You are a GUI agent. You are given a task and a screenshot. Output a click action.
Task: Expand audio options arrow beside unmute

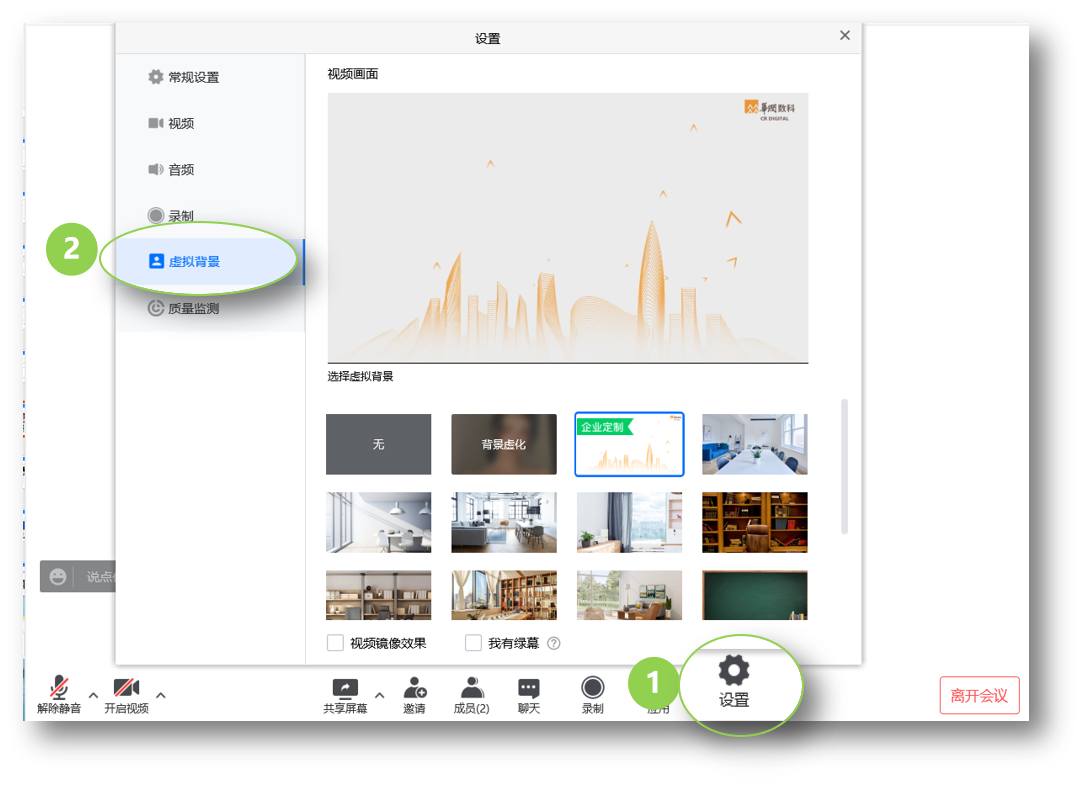[93, 695]
